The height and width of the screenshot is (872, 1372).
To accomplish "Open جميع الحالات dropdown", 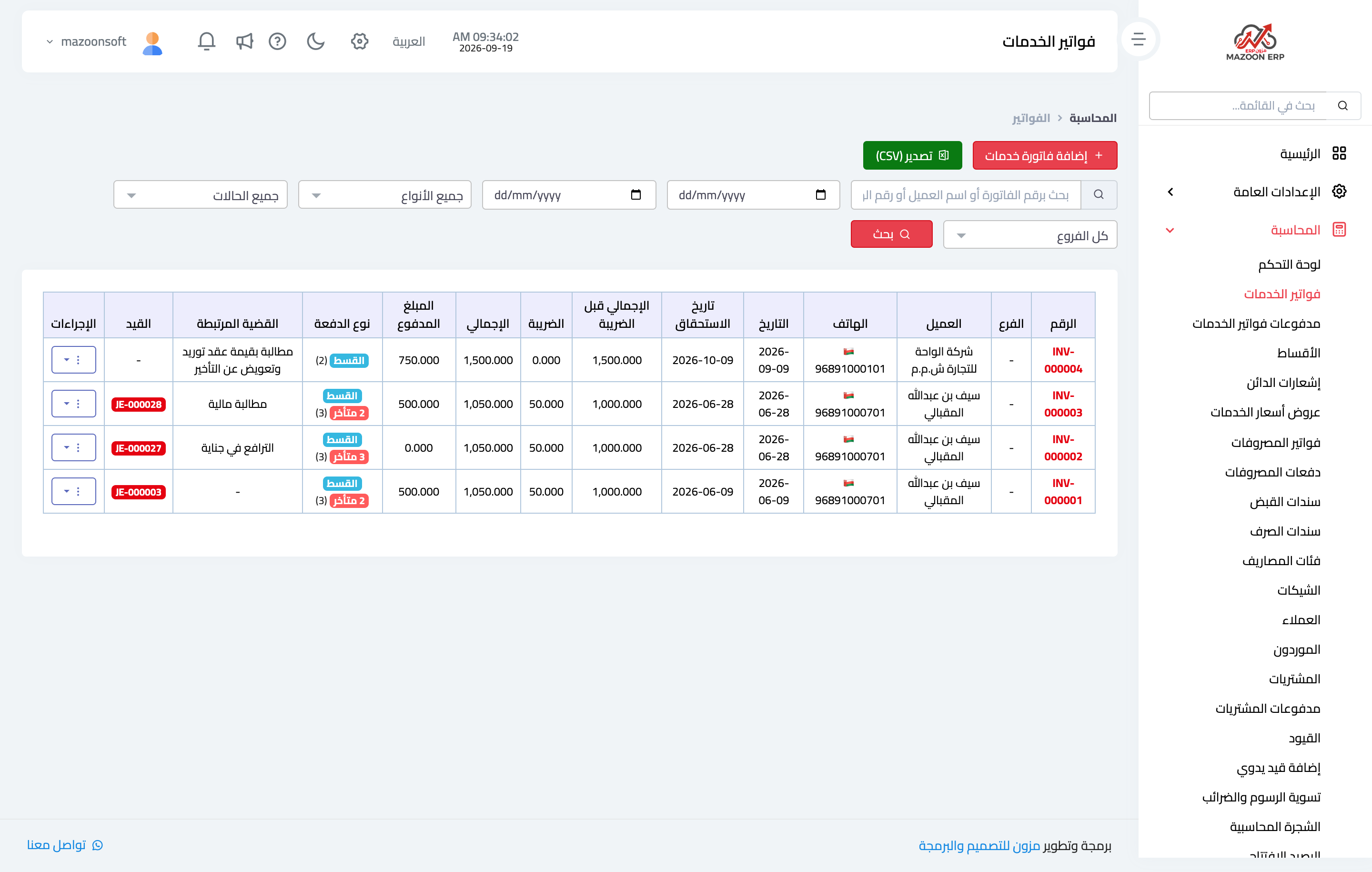I will [x=201, y=195].
